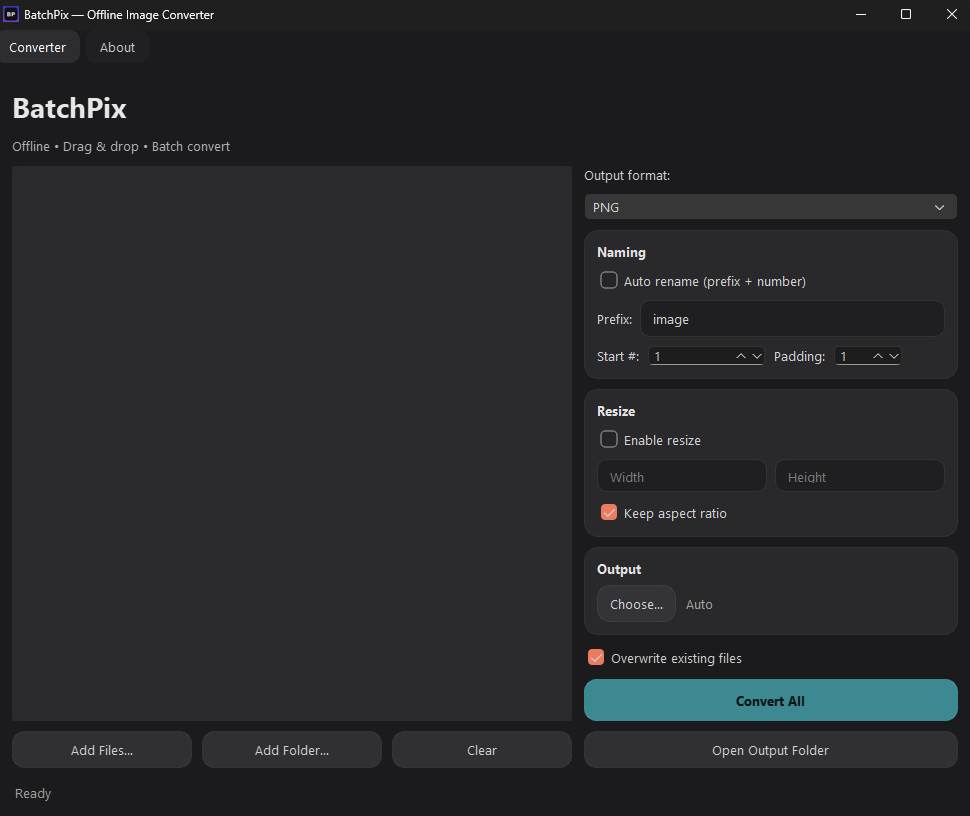Click the Add Files... button
This screenshot has height=816, width=970.
pos(102,750)
